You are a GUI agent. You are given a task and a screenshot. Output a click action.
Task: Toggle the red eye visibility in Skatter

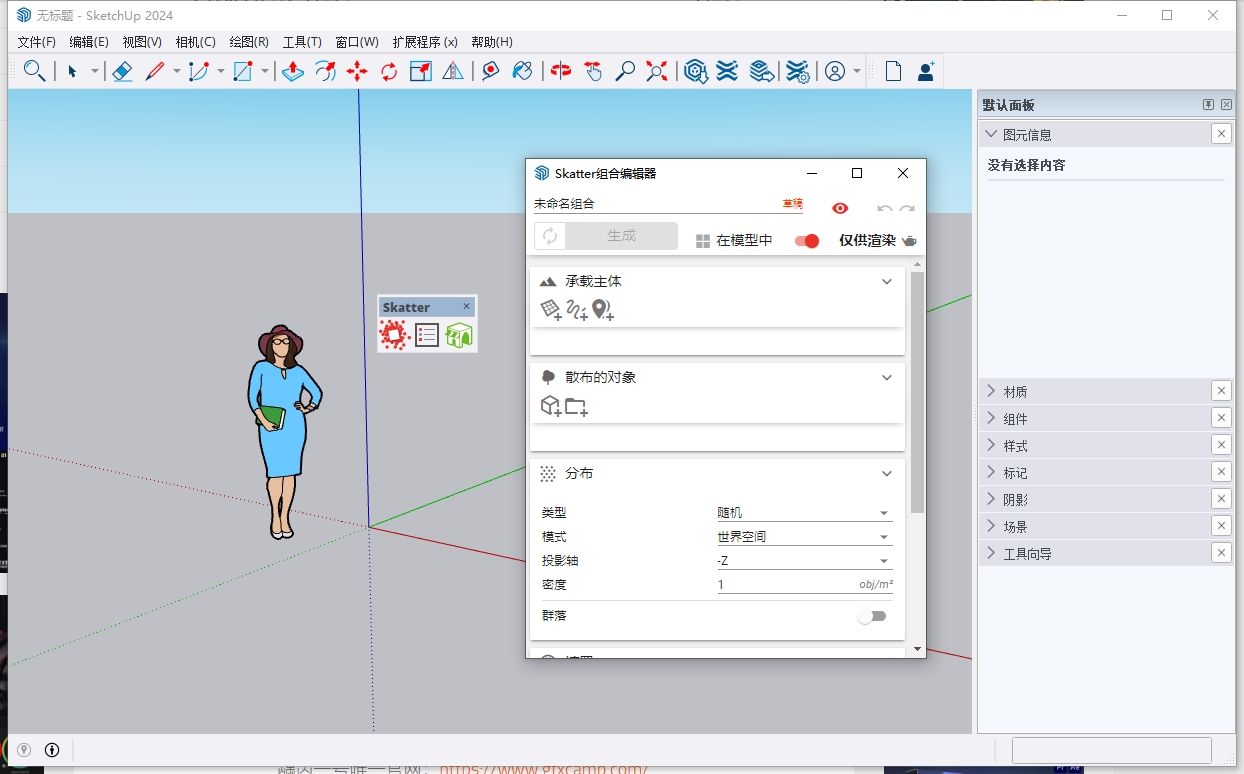point(840,208)
